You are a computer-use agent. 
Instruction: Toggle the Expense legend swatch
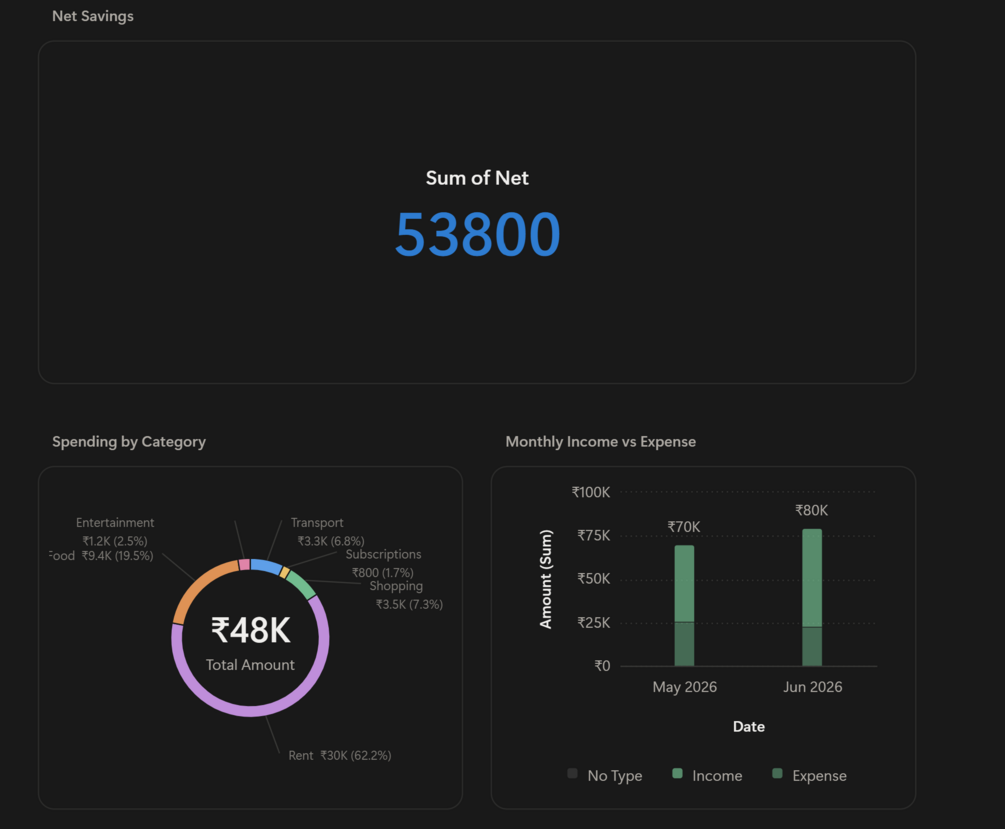pyautogui.click(x=777, y=774)
